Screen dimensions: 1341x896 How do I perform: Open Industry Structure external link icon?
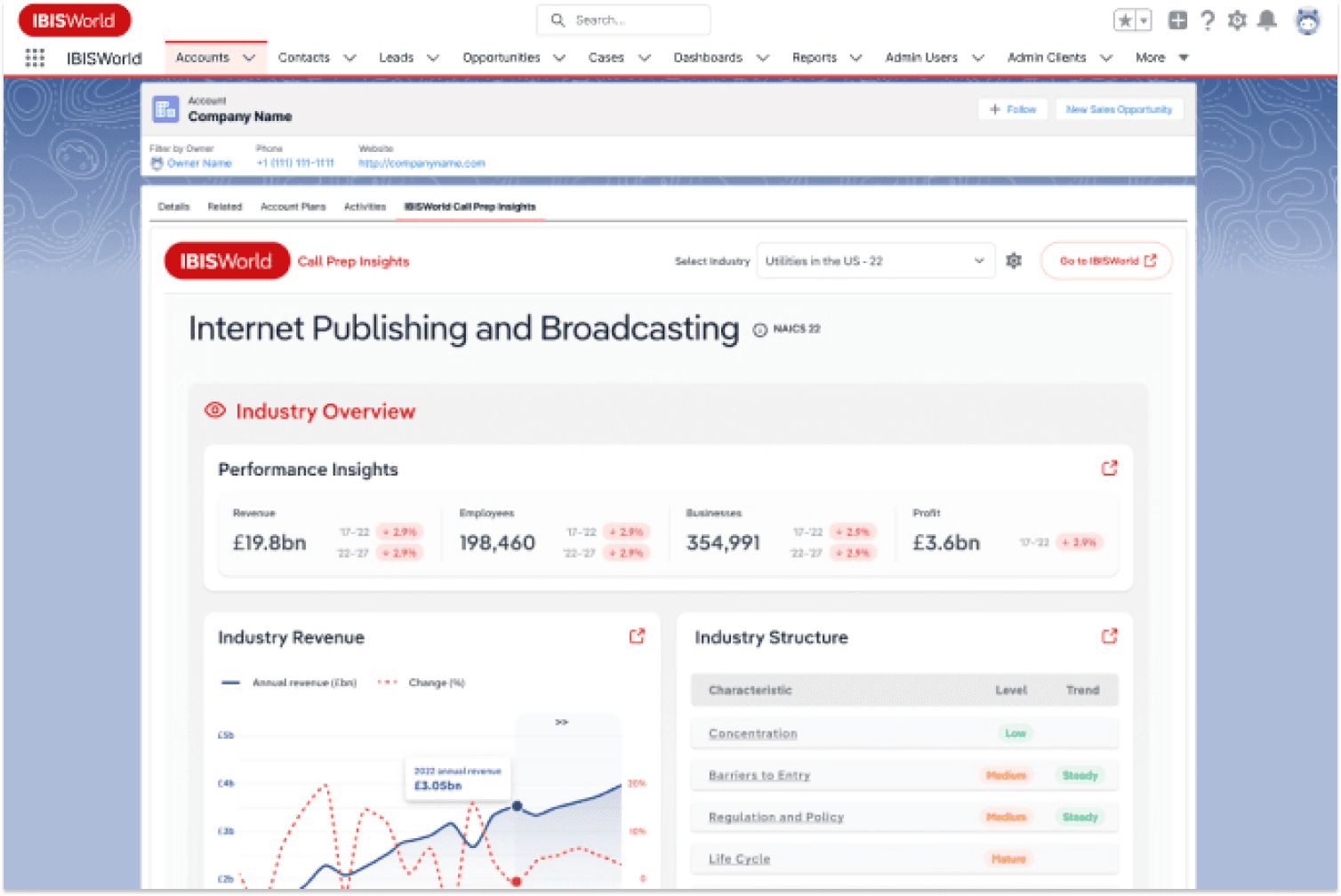pos(1109,636)
